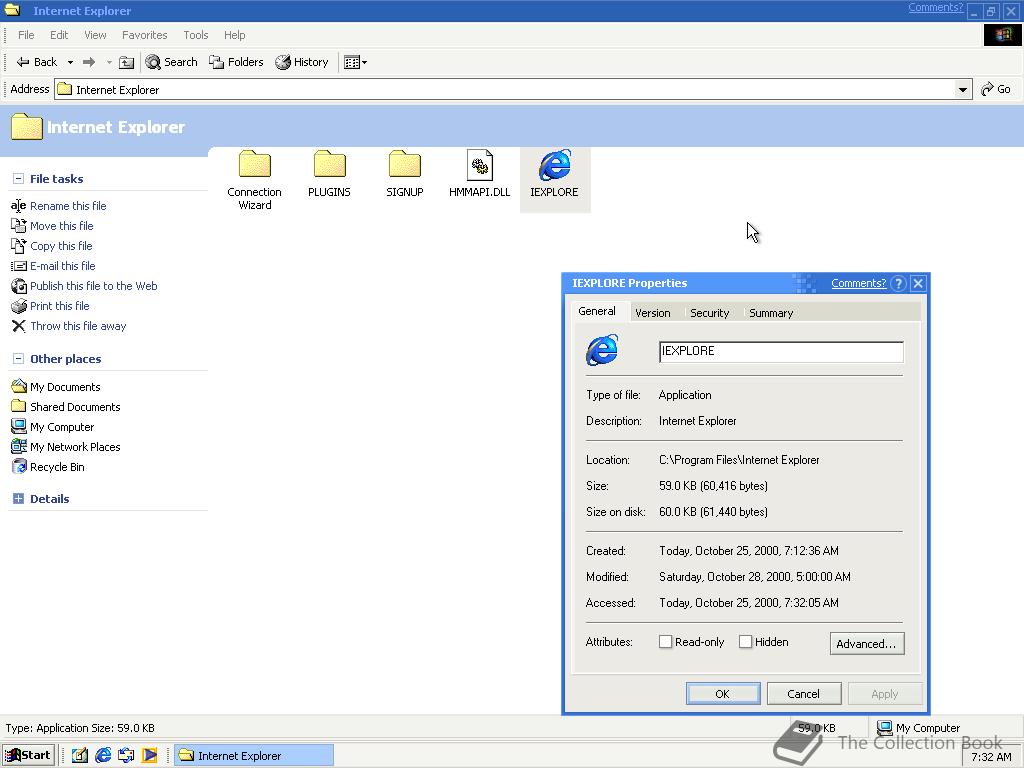Click the Up one level folder icon
The height and width of the screenshot is (768, 1024).
click(x=126, y=61)
